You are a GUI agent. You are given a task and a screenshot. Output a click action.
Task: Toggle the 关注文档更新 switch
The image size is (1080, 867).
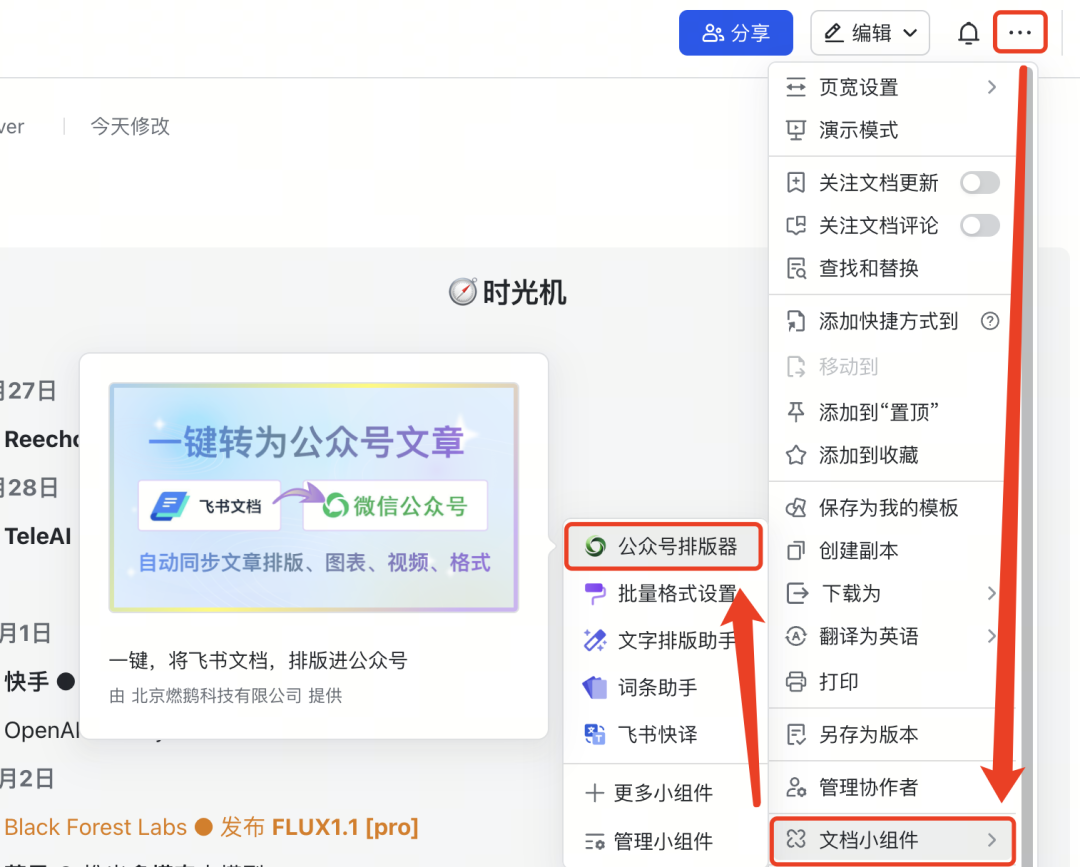(x=979, y=183)
